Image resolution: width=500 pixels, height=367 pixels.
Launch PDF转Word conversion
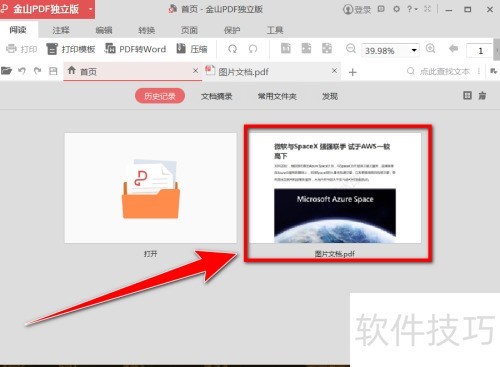pyautogui.click(x=135, y=49)
